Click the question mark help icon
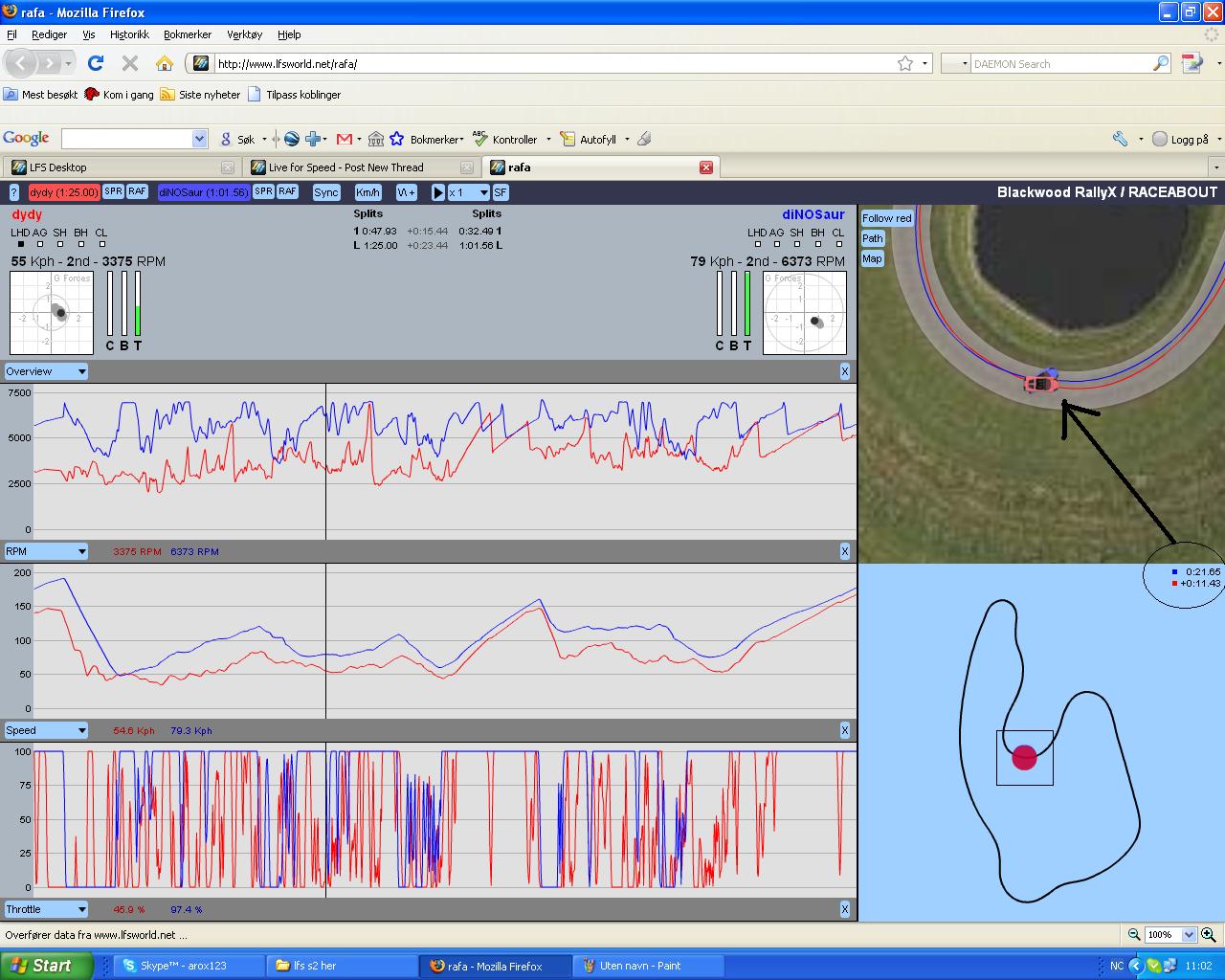The image size is (1225, 980). (13, 192)
